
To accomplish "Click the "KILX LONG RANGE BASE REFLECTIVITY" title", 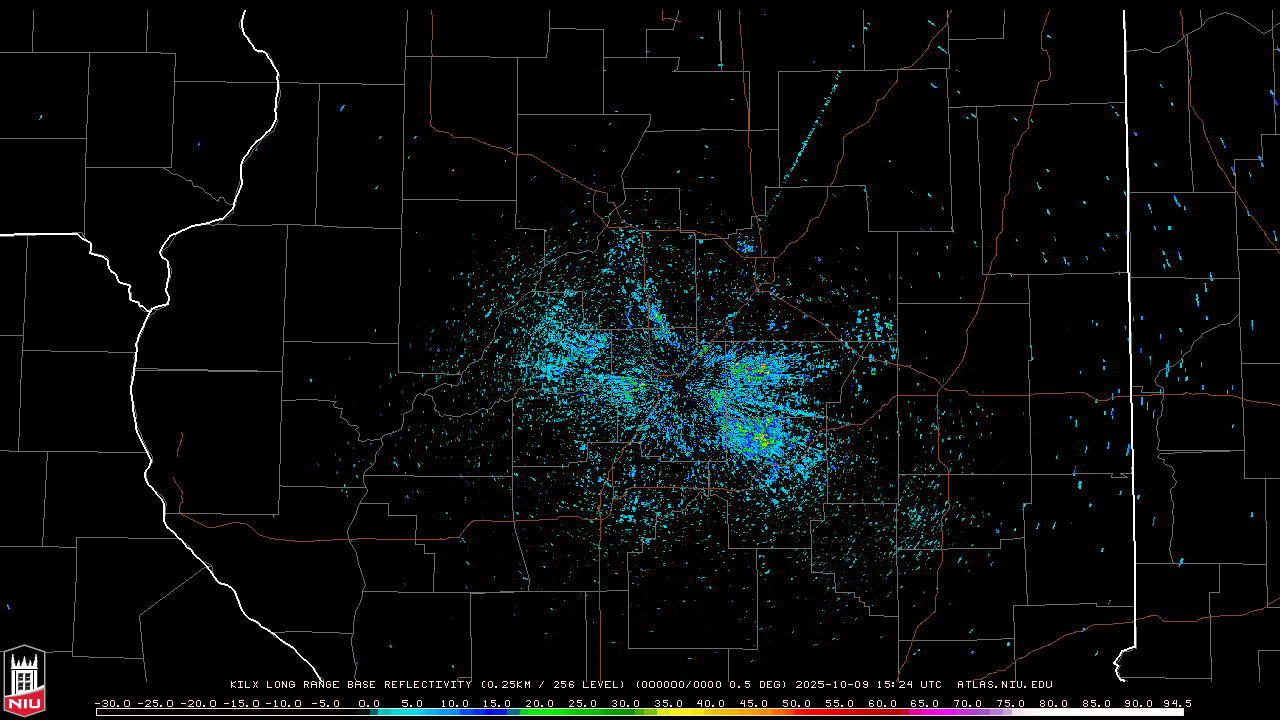I will click(x=350, y=685).
